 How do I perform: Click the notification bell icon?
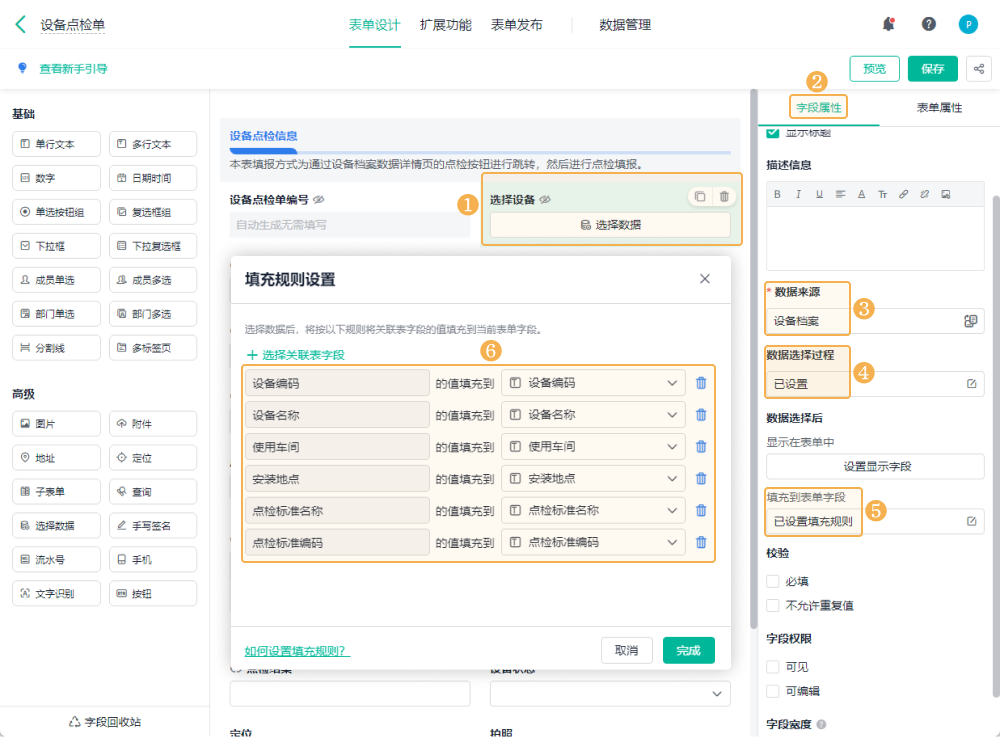tap(888, 25)
